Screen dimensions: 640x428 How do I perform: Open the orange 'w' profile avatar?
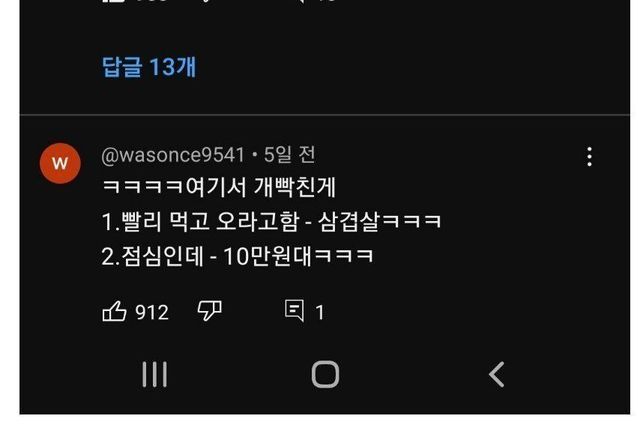pyautogui.click(x=60, y=163)
